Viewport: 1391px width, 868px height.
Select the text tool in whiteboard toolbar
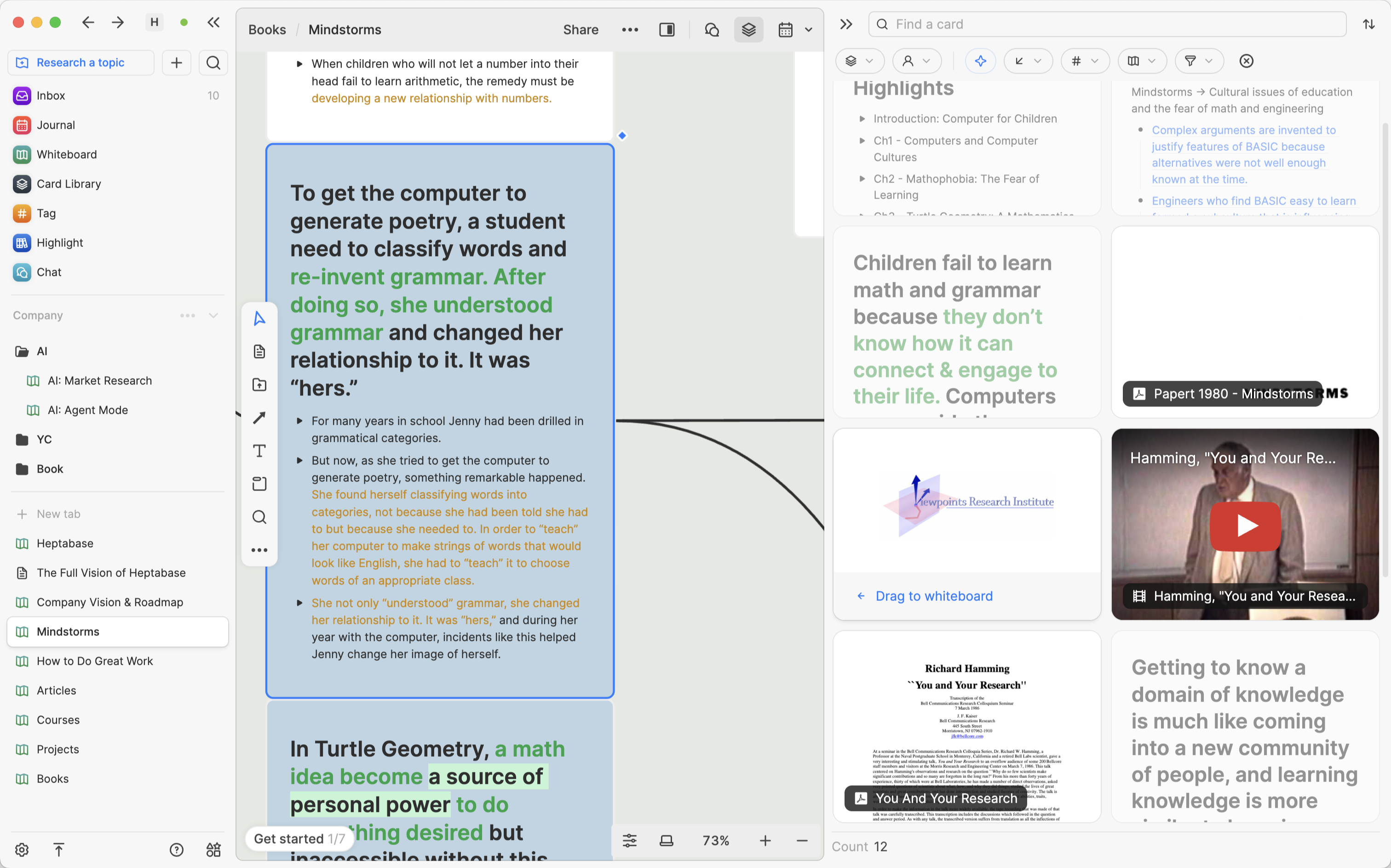click(259, 451)
